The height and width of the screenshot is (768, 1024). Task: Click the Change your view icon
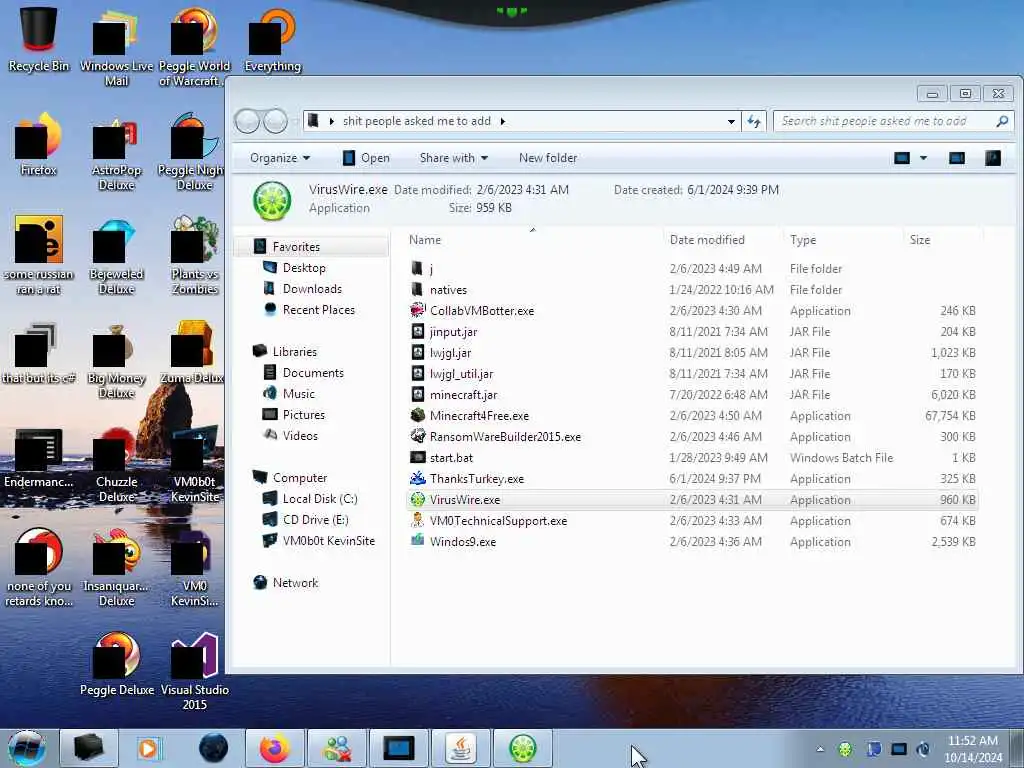(x=902, y=158)
